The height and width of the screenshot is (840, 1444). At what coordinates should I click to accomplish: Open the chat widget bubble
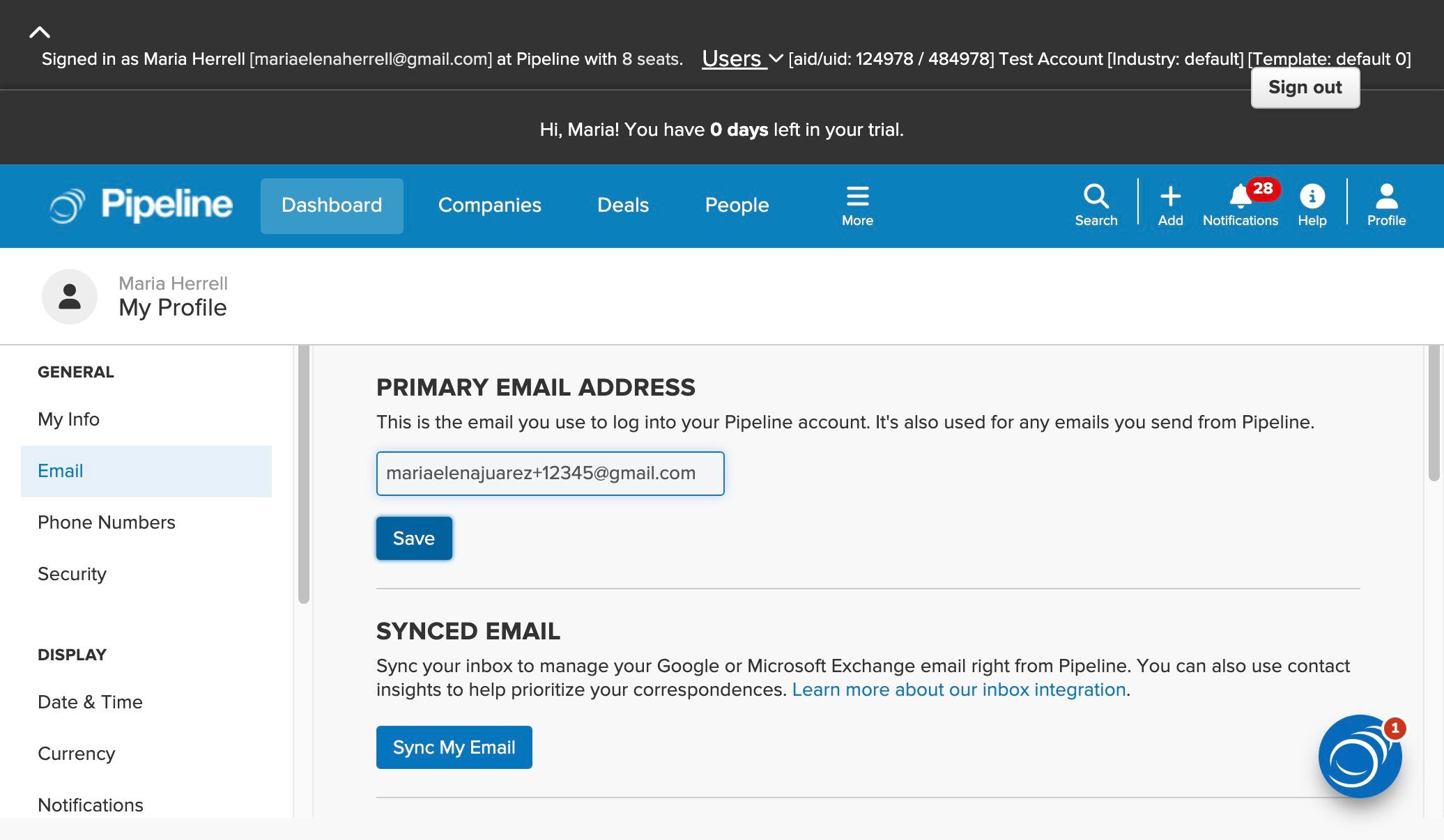(x=1359, y=756)
